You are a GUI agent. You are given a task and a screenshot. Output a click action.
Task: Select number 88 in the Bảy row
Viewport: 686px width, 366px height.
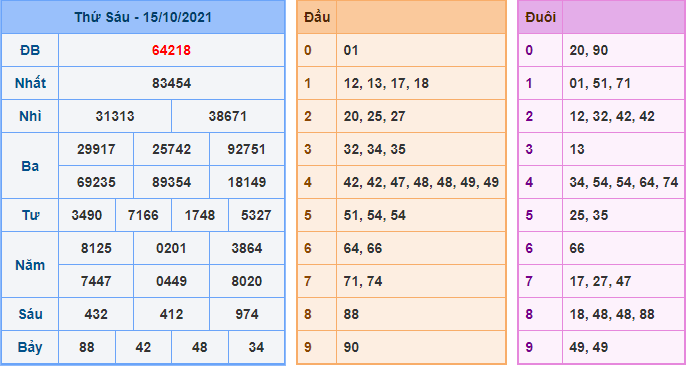pyautogui.click(x=87, y=347)
